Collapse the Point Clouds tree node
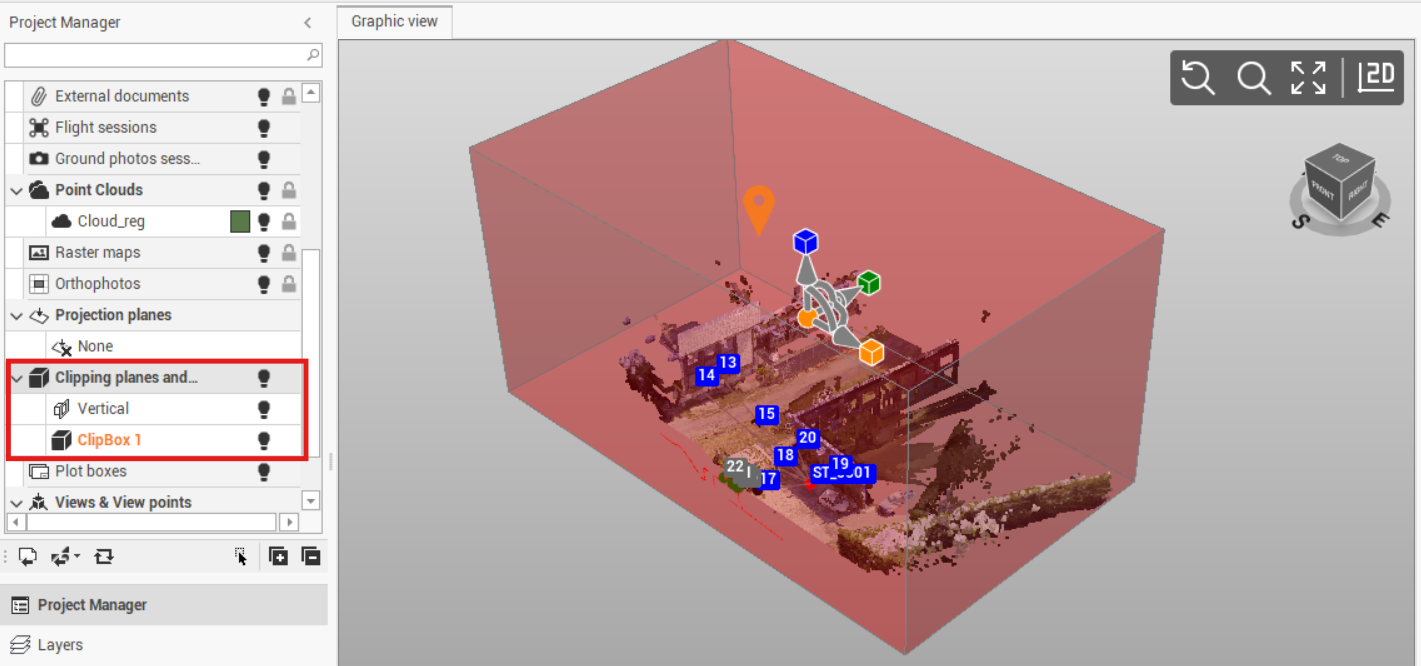The image size is (1421, 666). pyautogui.click(x=16, y=190)
